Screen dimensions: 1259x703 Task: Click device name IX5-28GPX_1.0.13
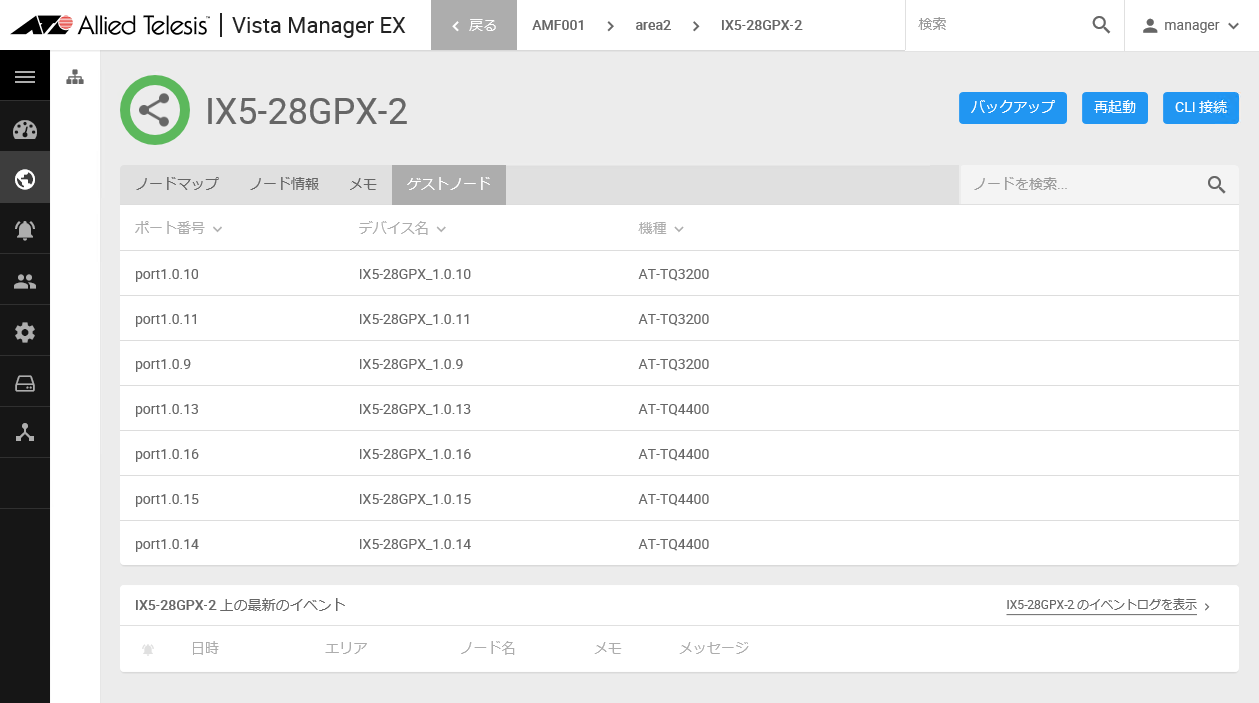tap(415, 409)
